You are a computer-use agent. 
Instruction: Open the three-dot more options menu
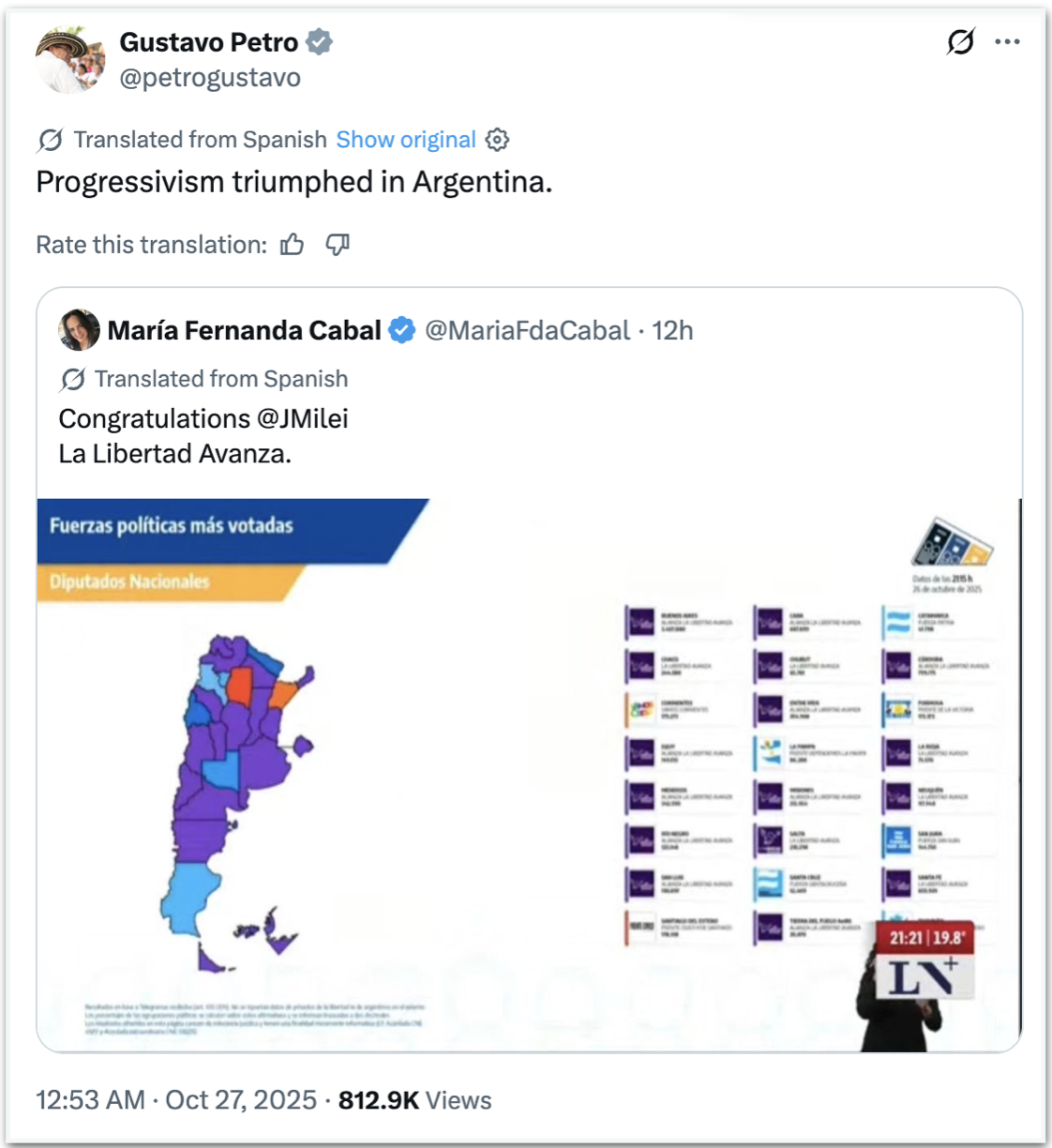pos(1007,41)
